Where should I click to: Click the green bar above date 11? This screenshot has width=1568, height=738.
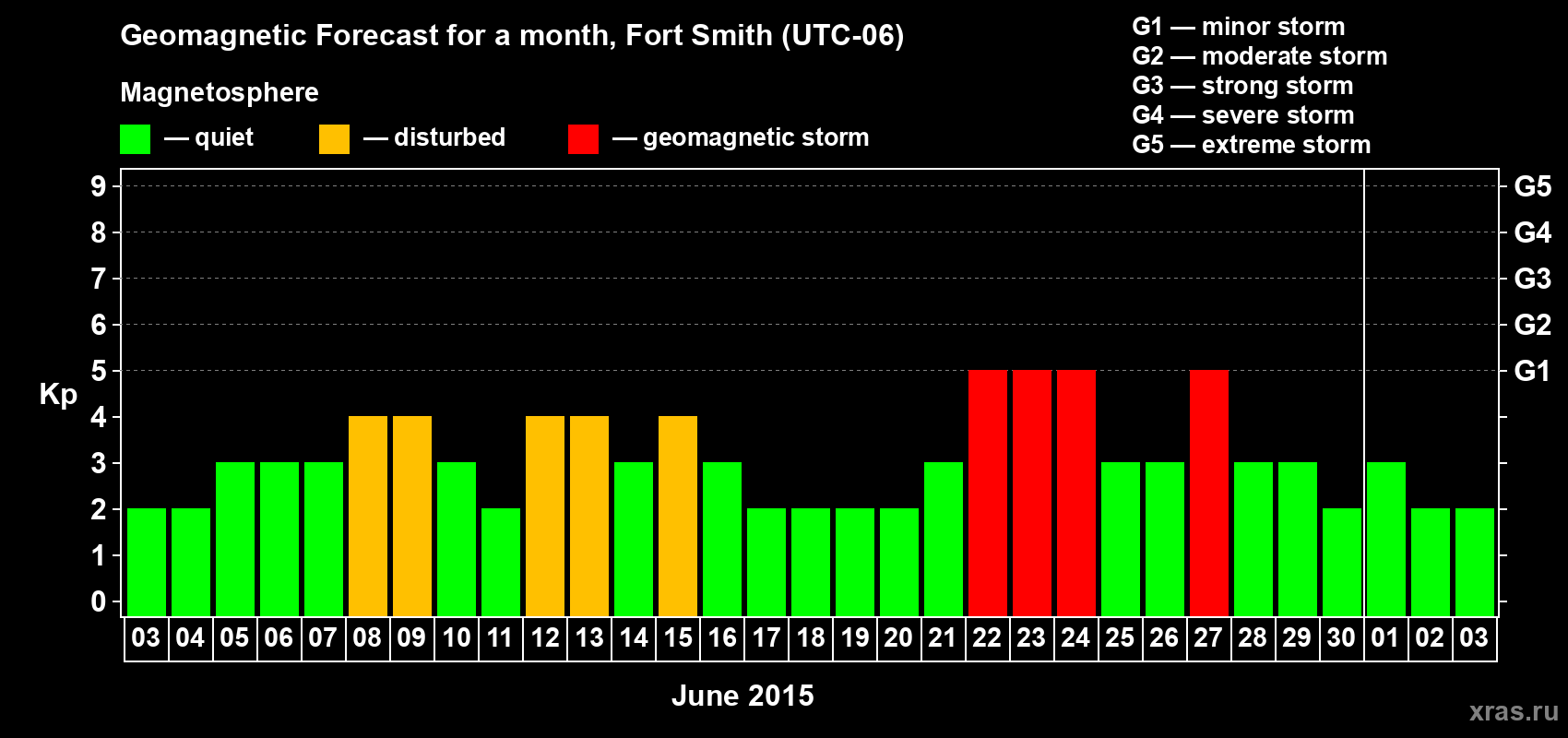501,562
